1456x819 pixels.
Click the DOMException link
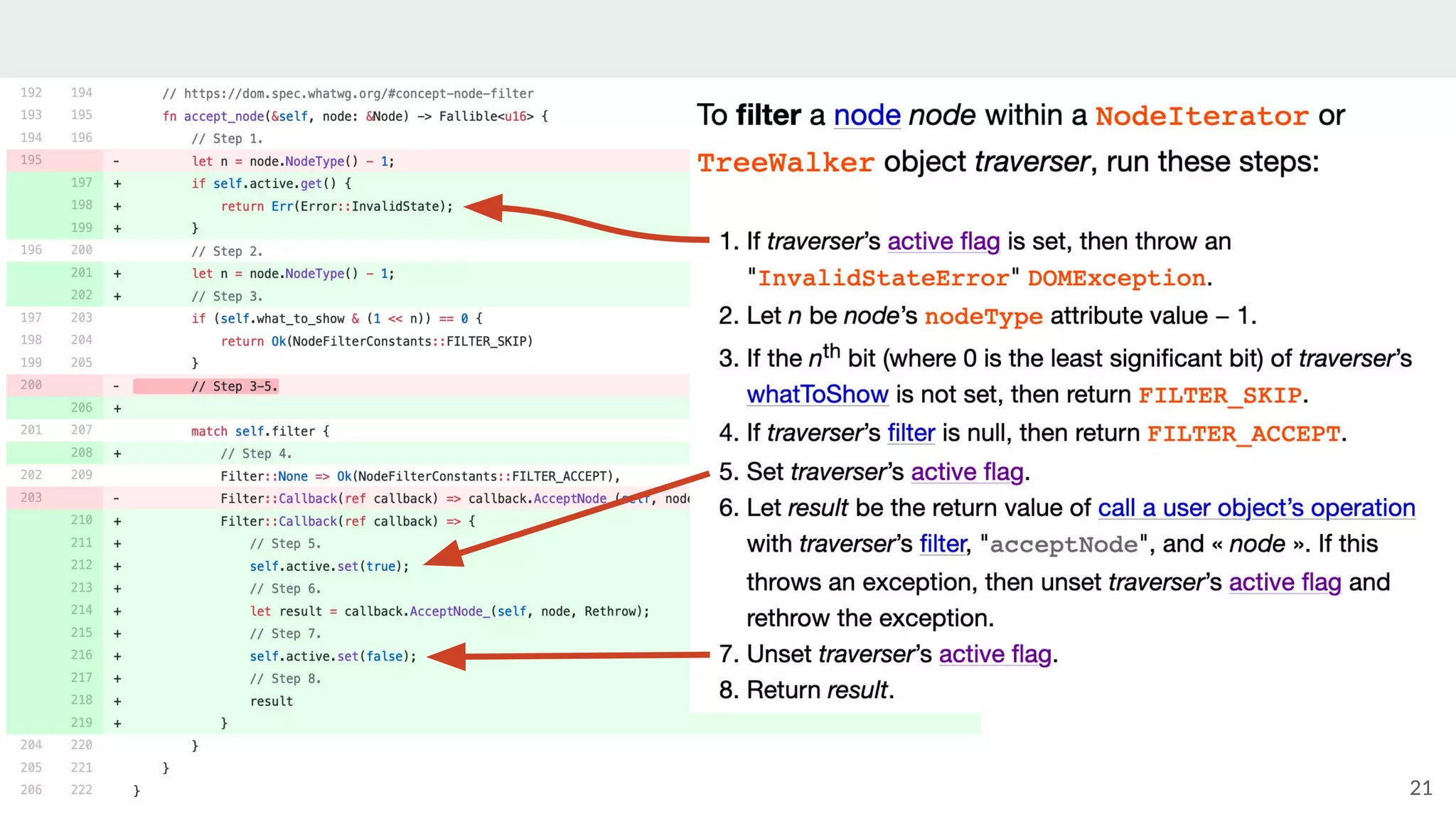(1116, 278)
